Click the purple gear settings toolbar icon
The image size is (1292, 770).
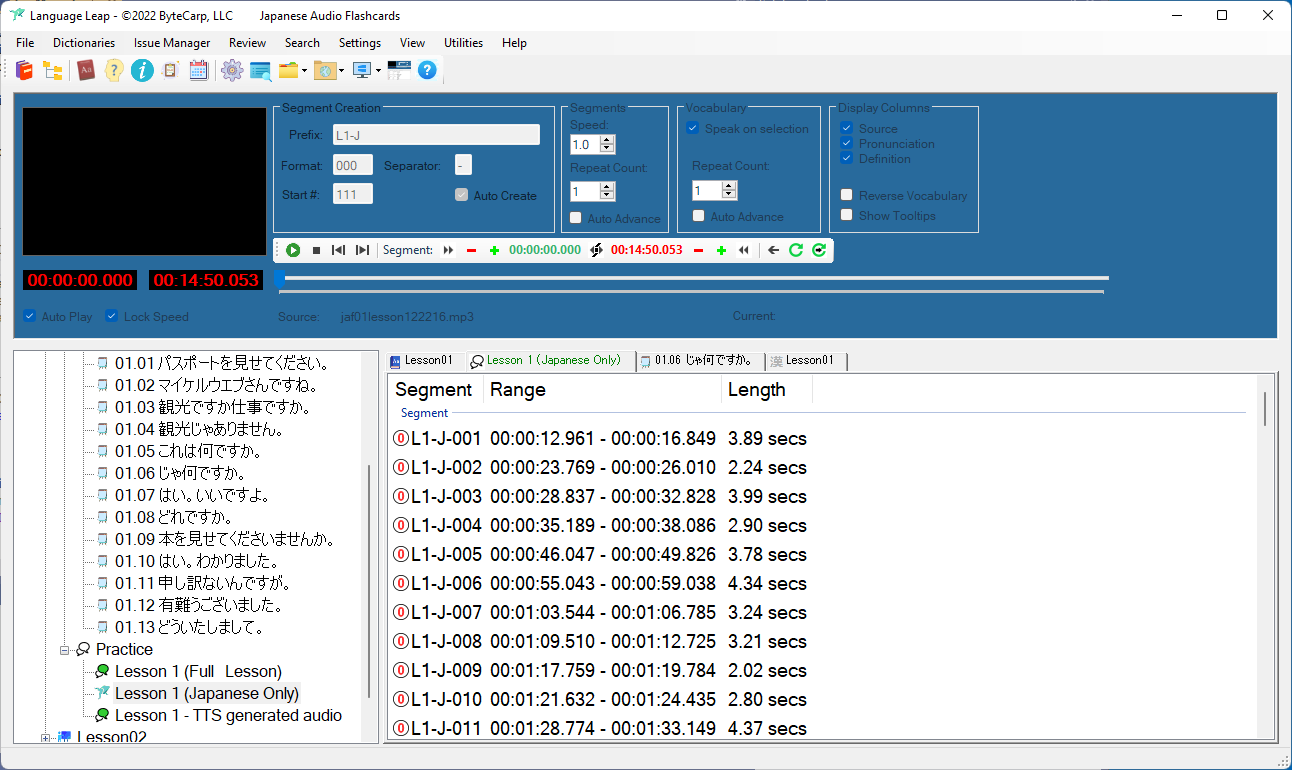point(232,70)
